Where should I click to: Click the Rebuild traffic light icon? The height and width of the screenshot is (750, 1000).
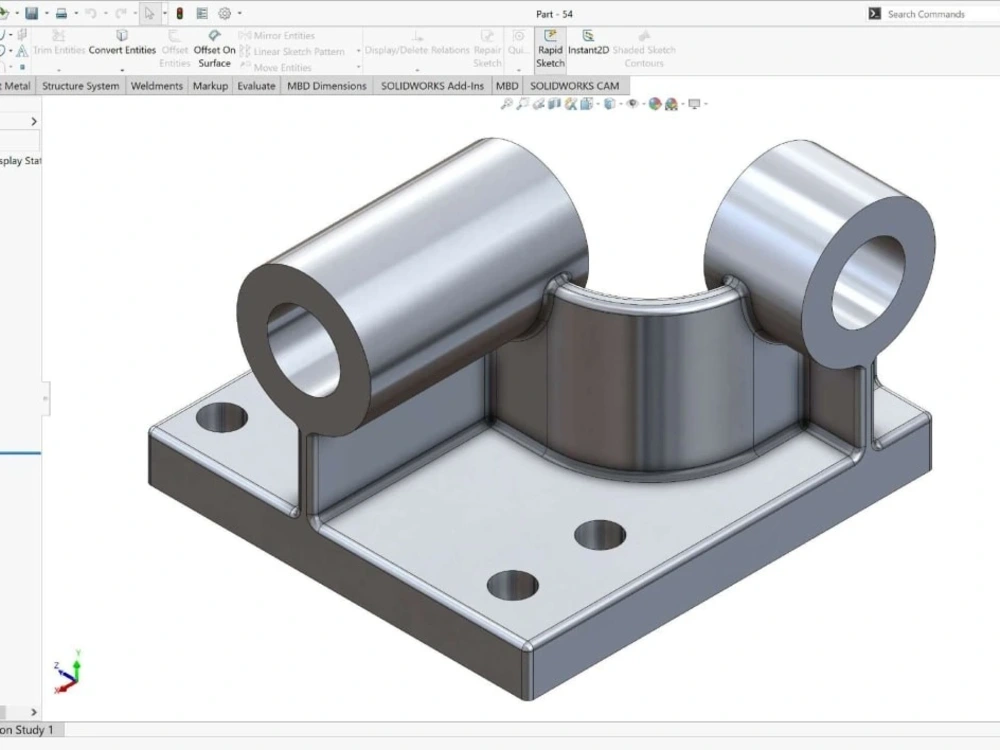180,13
